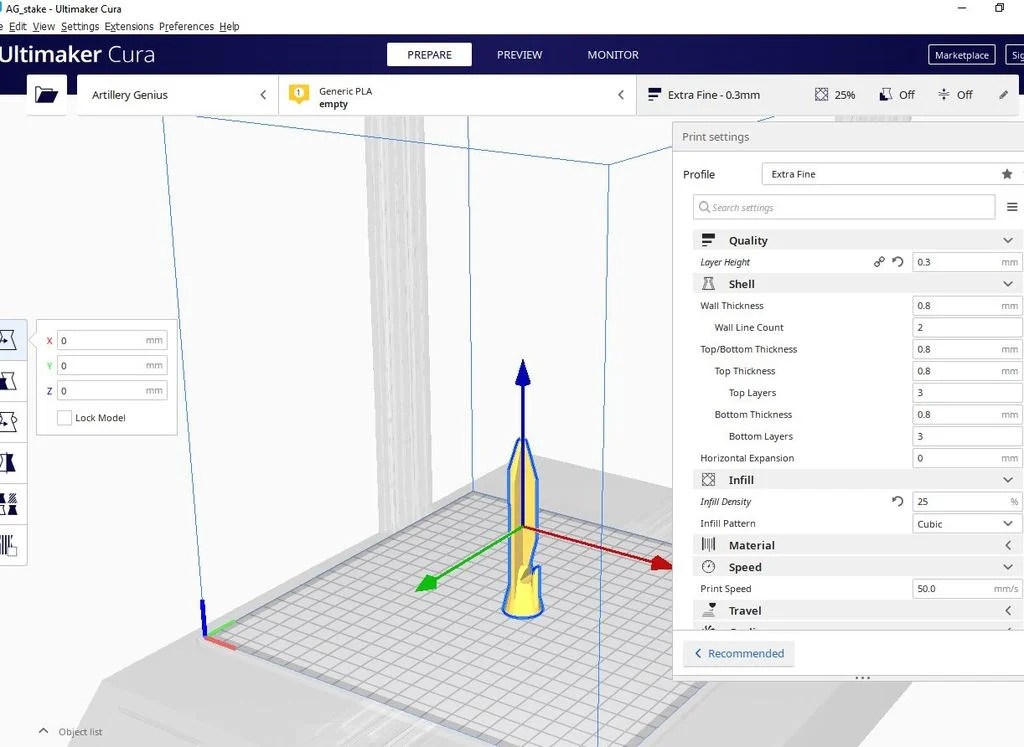Switch to the MONITOR stage tab

click(x=613, y=55)
